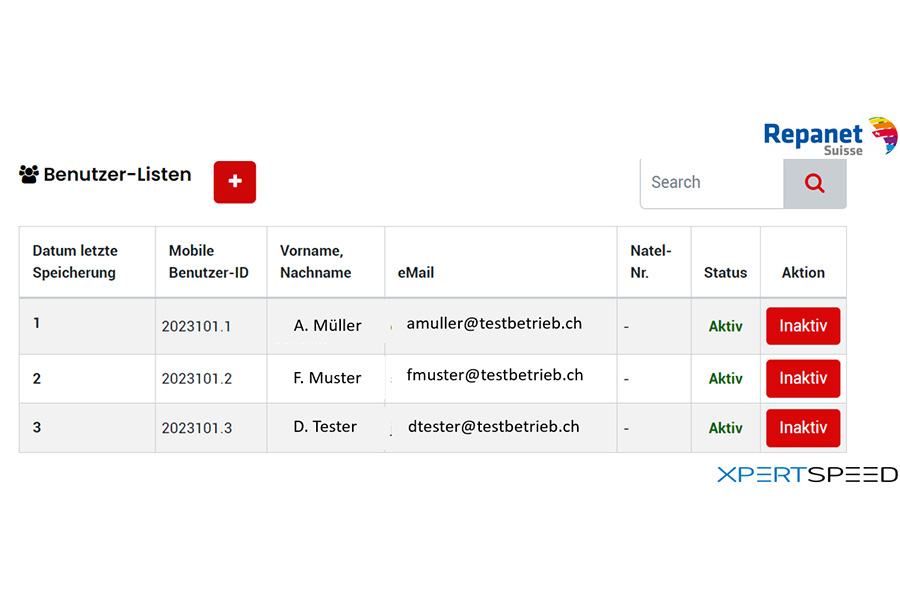This screenshot has height=600, width=900.
Task: Select email amuller@testbetrieb.ch
Action: pyautogui.click(x=494, y=324)
